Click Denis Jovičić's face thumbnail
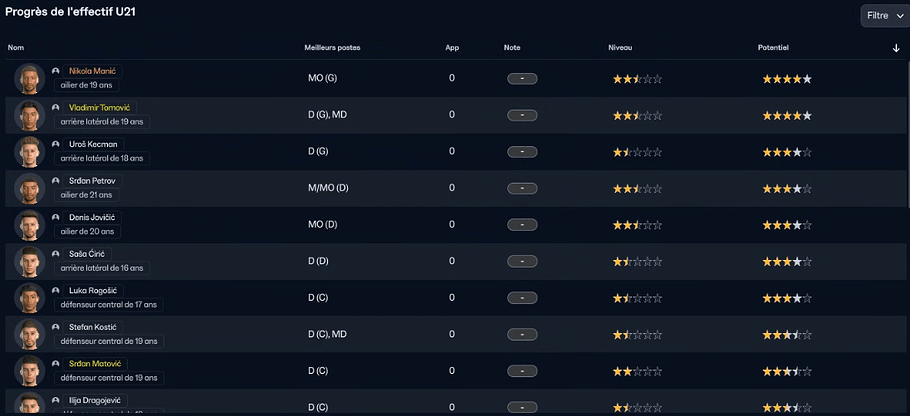Screen dimensions: 910x416 pyautogui.click(x=30, y=225)
